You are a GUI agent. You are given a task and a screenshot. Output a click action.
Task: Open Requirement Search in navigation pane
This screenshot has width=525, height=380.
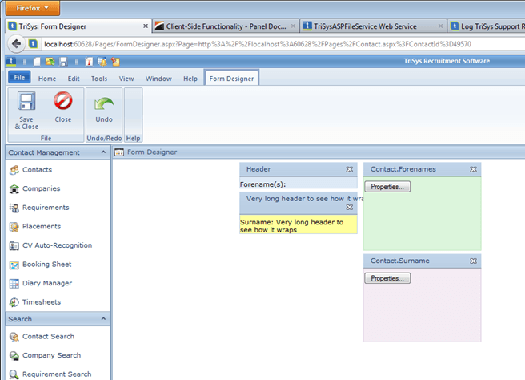coord(51,374)
